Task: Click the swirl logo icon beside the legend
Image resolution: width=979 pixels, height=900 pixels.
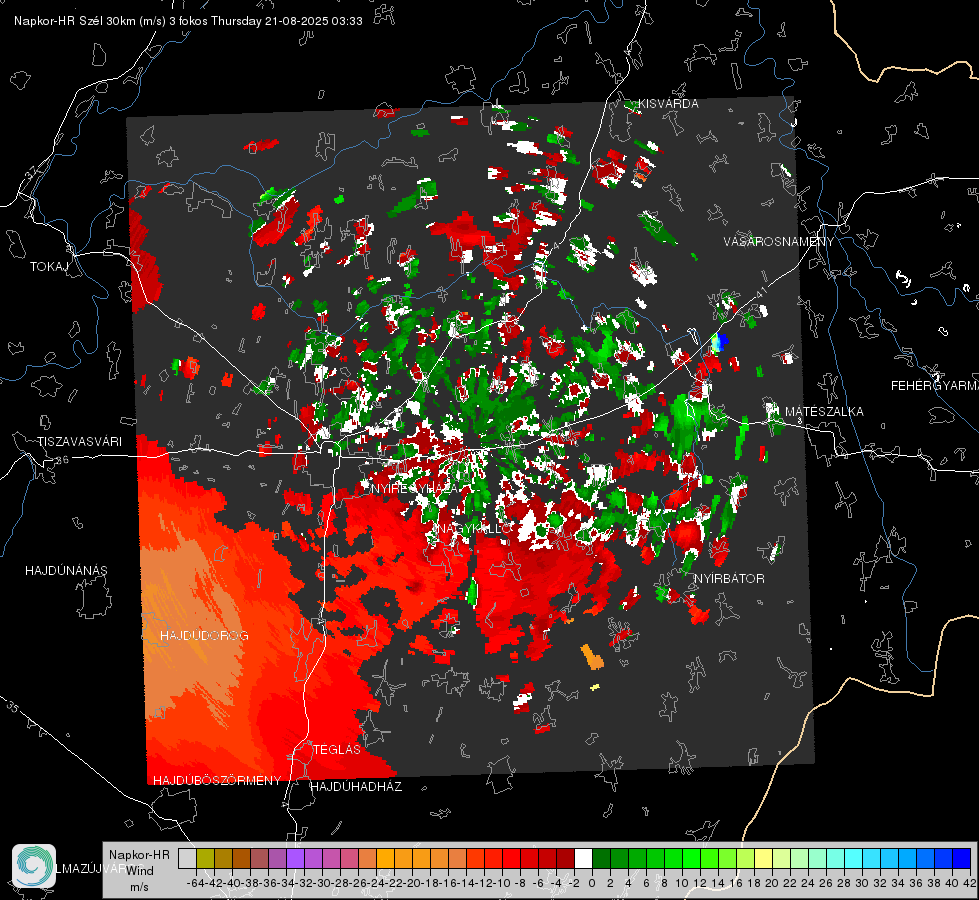Action: pos(34,865)
